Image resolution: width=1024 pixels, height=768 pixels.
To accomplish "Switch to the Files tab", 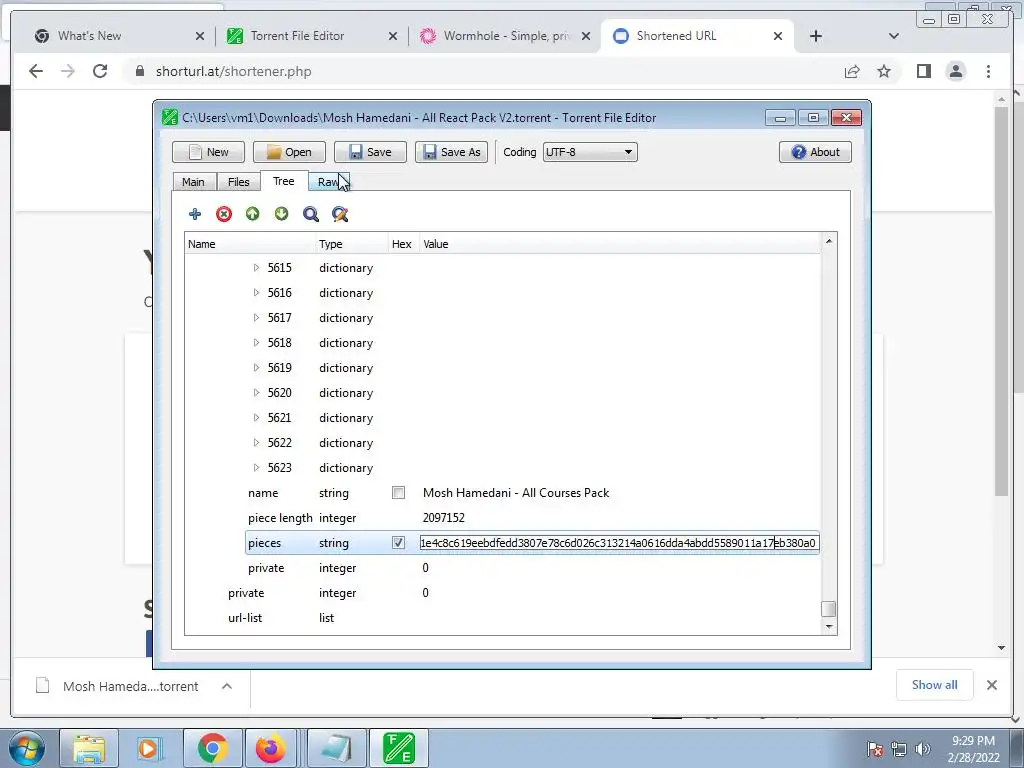I will click(238, 182).
